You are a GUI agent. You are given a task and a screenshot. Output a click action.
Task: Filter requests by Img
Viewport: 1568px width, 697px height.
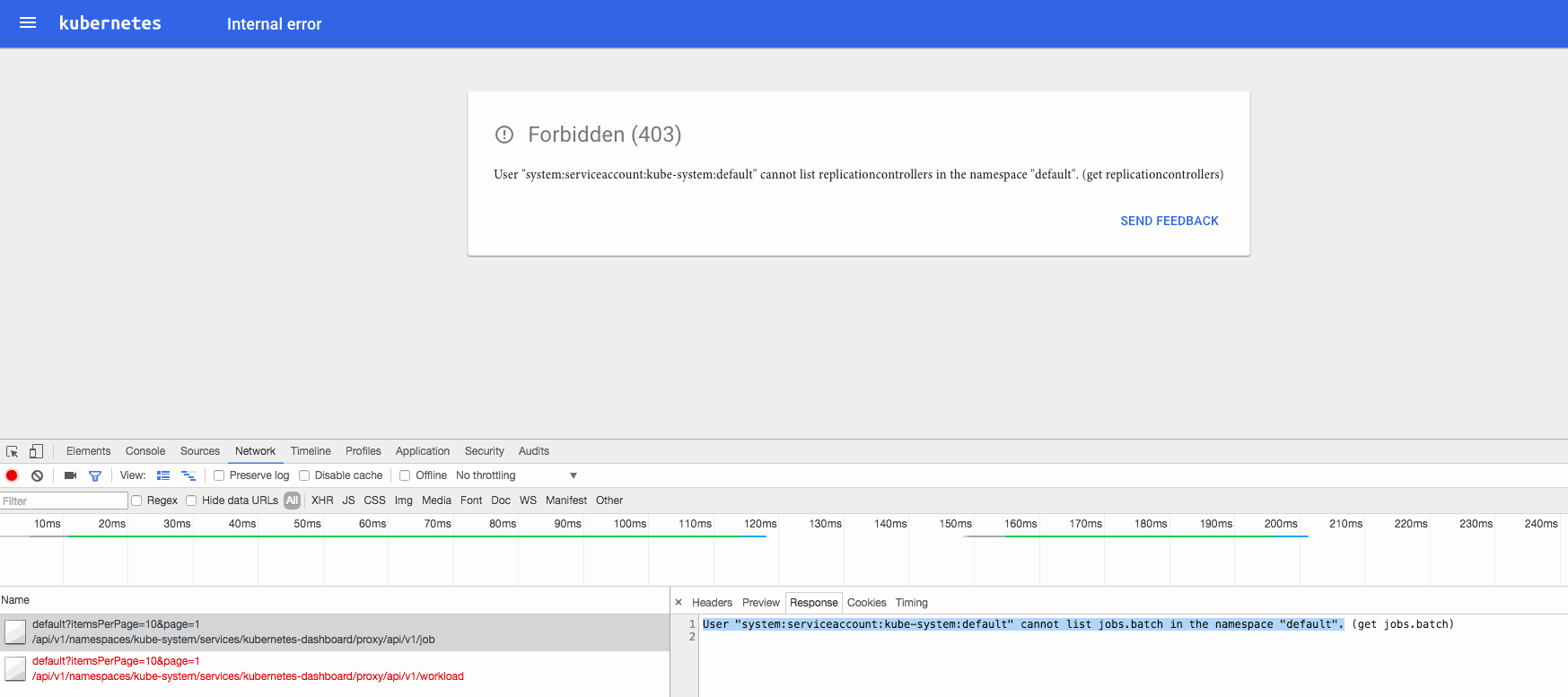[404, 501]
